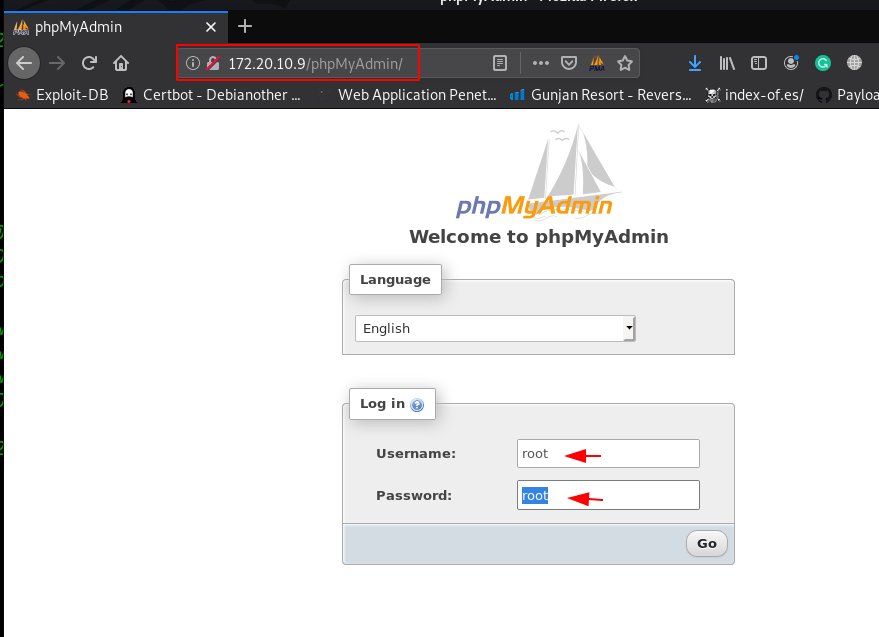Open the English language dropdown

(495, 329)
